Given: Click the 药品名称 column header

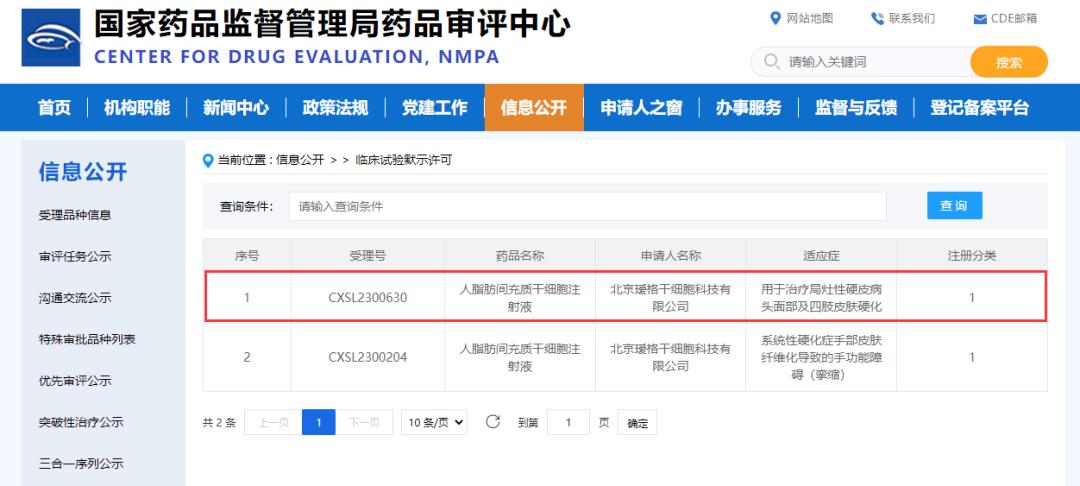Looking at the screenshot, I should (520, 256).
